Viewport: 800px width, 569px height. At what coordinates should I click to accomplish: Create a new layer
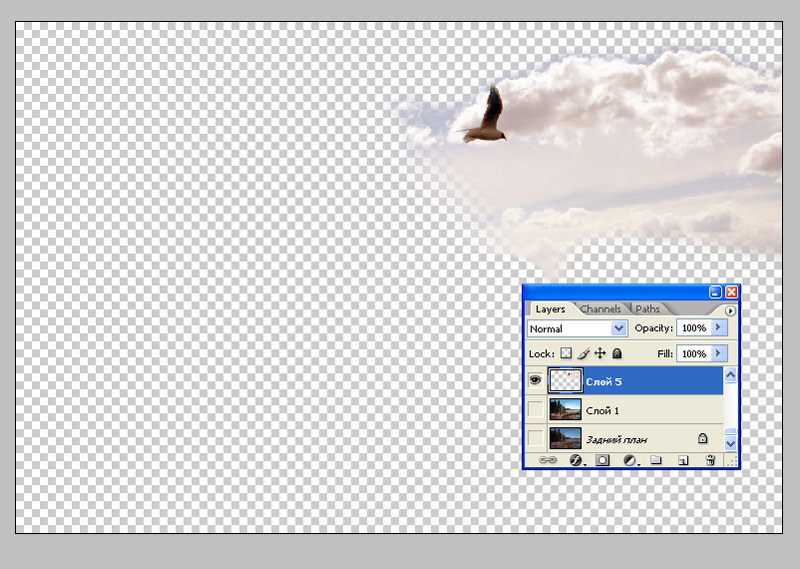pyautogui.click(x=683, y=461)
